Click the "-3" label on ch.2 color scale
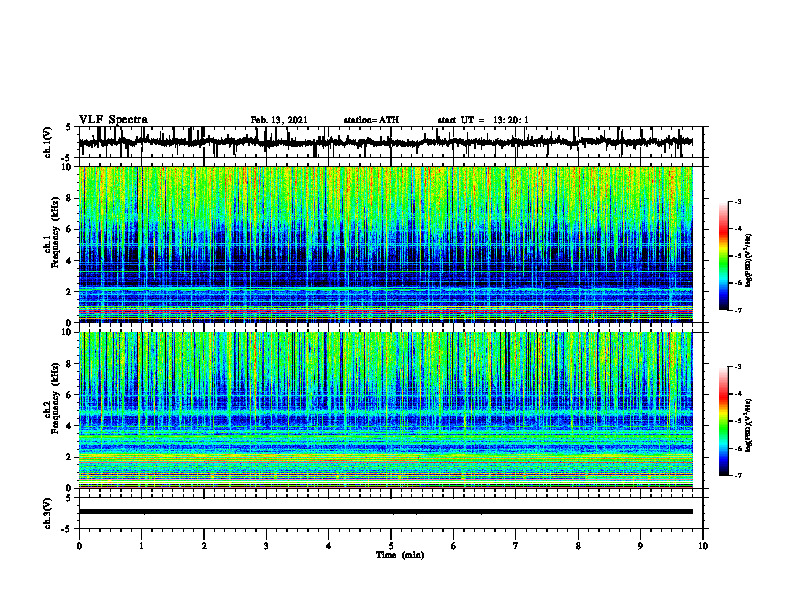 coord(738,367)
